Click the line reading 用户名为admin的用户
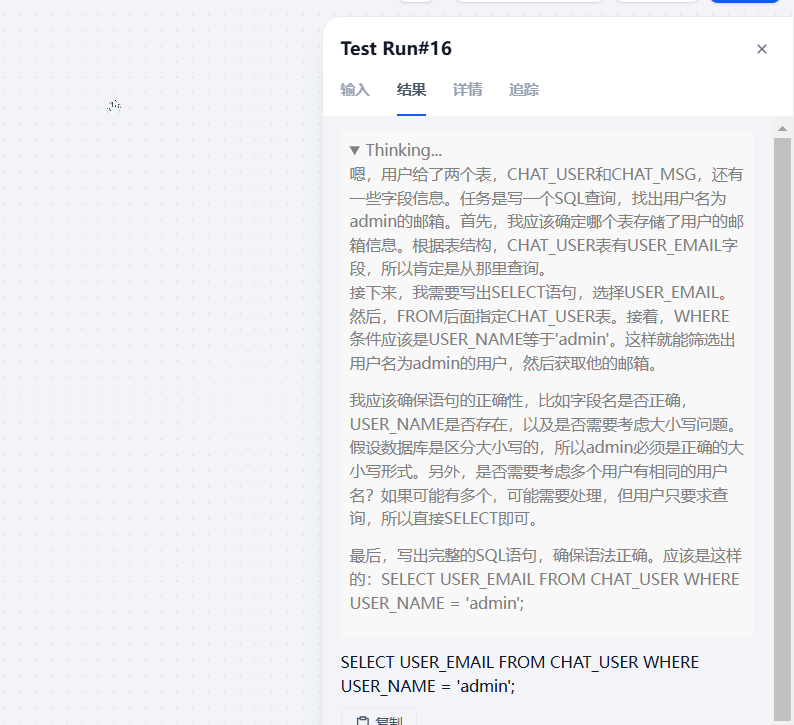 click(503, 364)
